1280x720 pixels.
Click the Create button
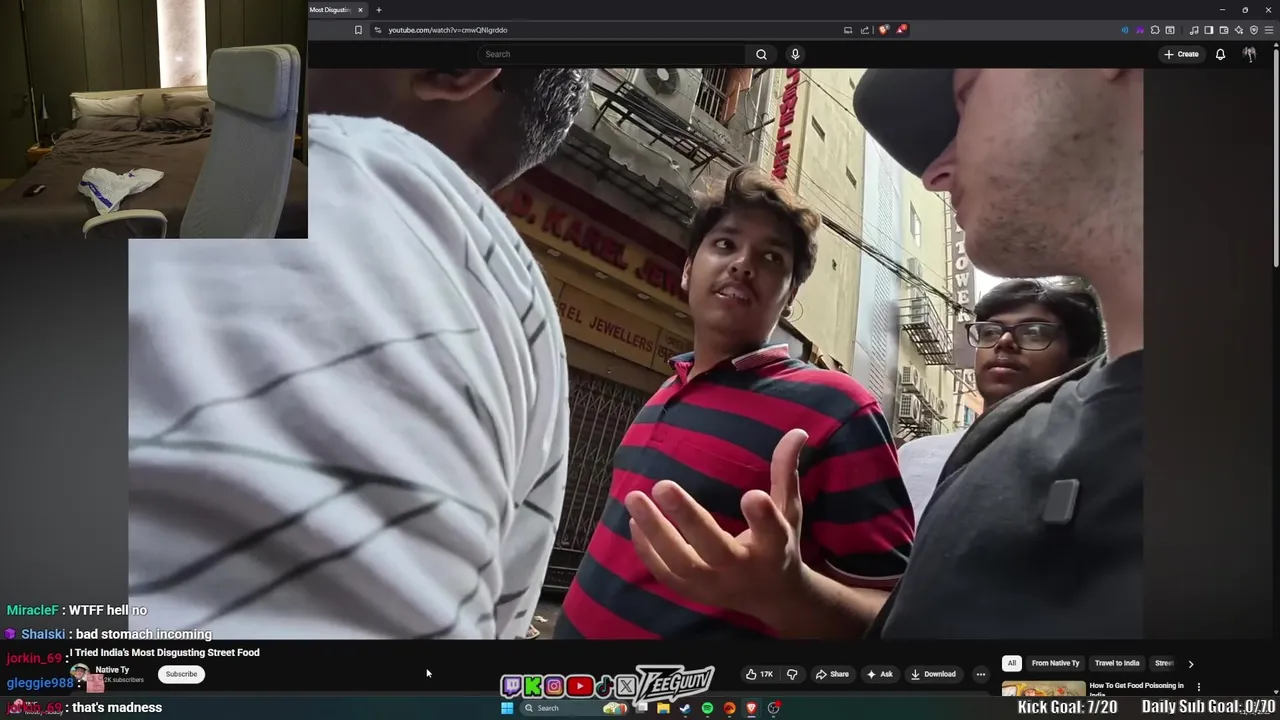coord(1181,54)
